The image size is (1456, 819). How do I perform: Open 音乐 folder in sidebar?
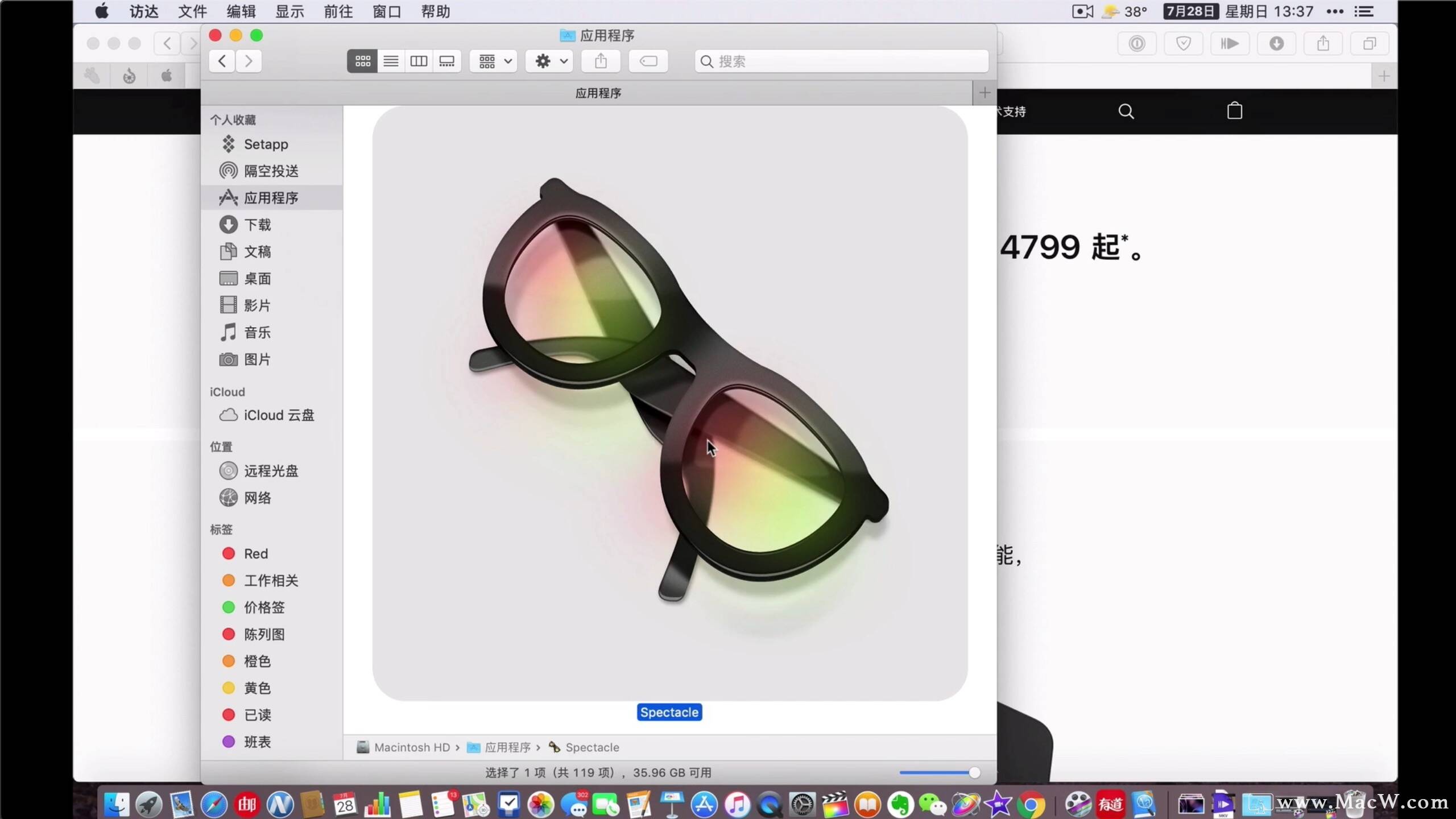[x=272, y=332]
